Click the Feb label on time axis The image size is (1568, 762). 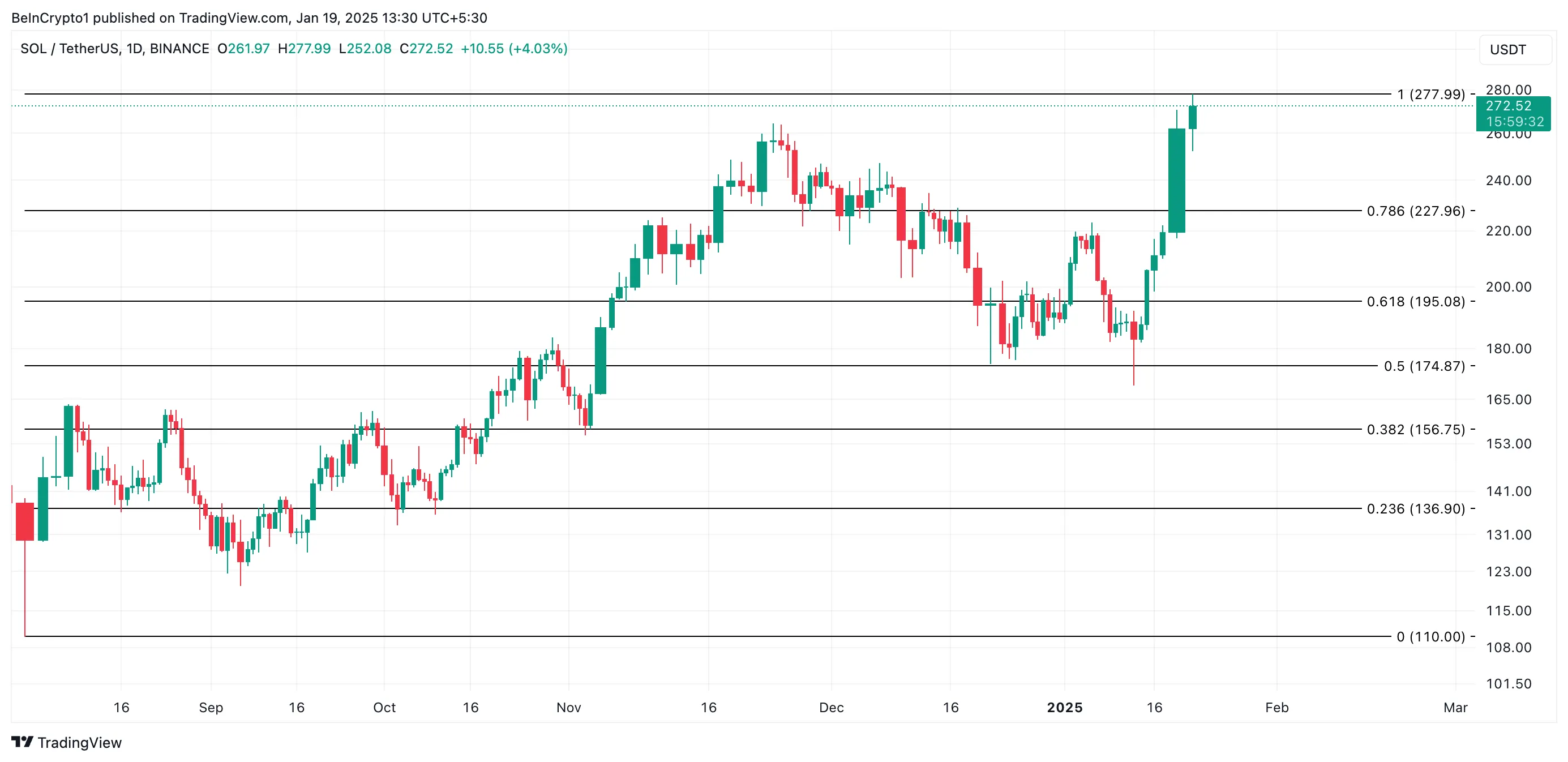1276,707
